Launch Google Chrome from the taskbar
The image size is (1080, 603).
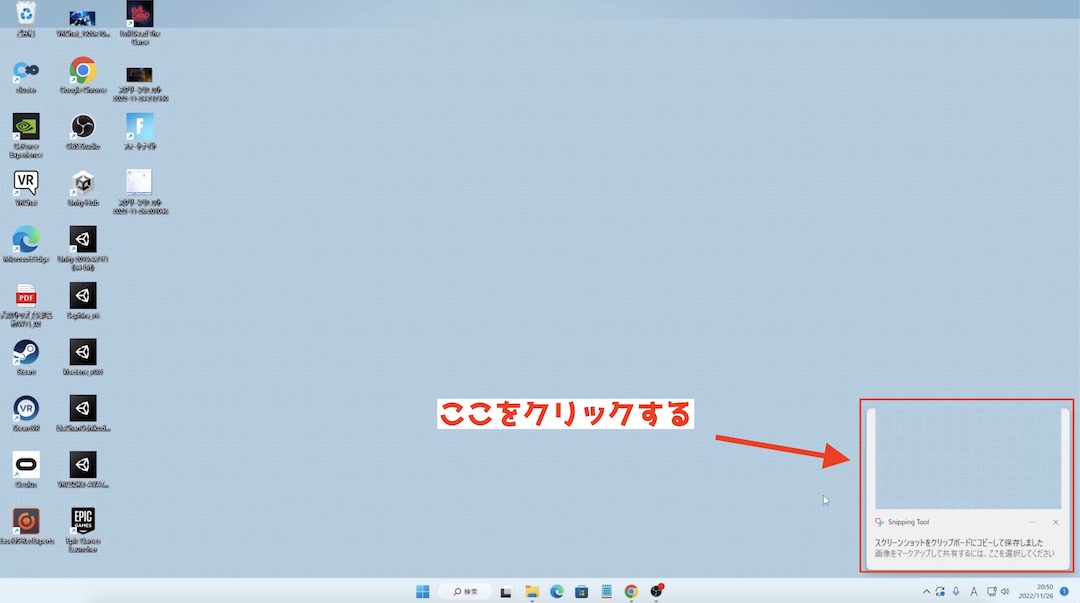(x=630, y=591)
